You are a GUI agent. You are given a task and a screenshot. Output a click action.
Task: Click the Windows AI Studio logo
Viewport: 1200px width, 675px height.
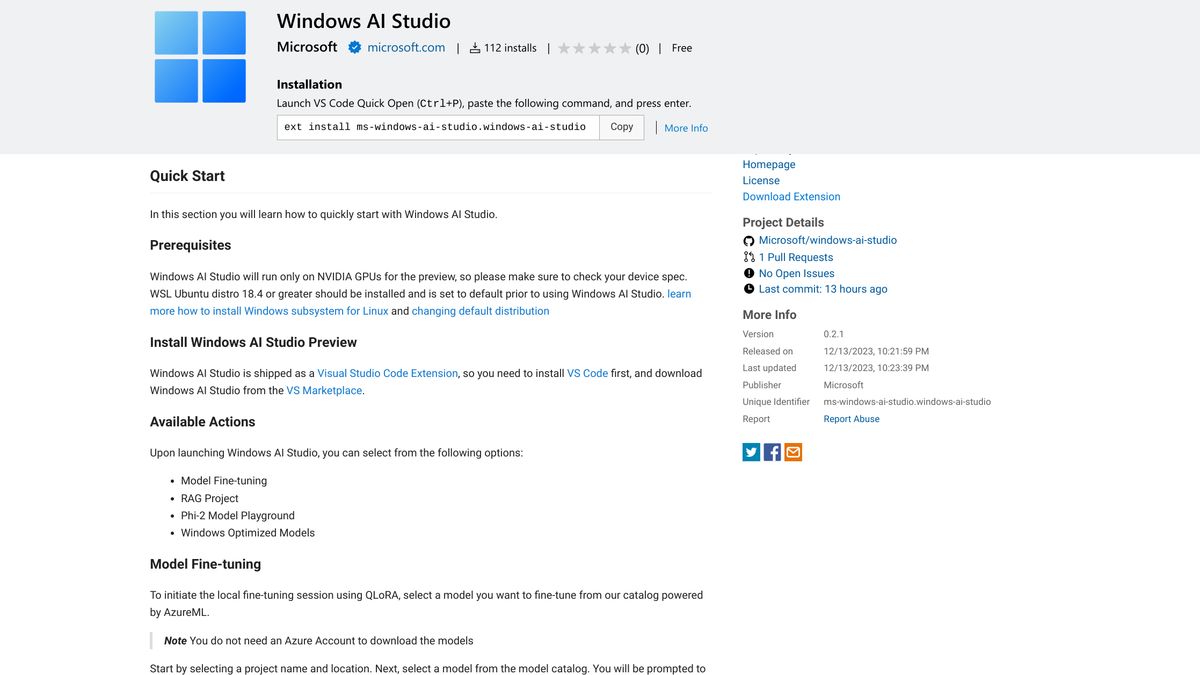[x=200, y=56]
